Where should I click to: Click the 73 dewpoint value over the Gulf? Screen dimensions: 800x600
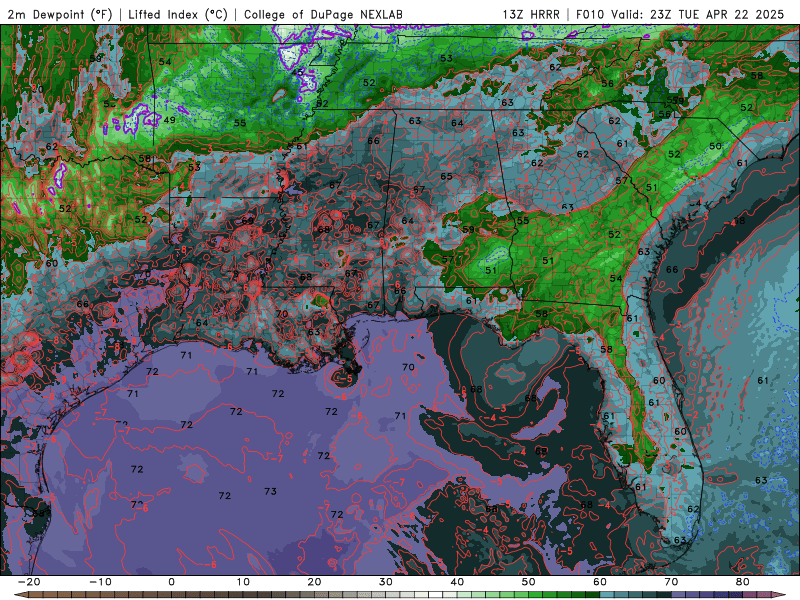coord(270,491)
